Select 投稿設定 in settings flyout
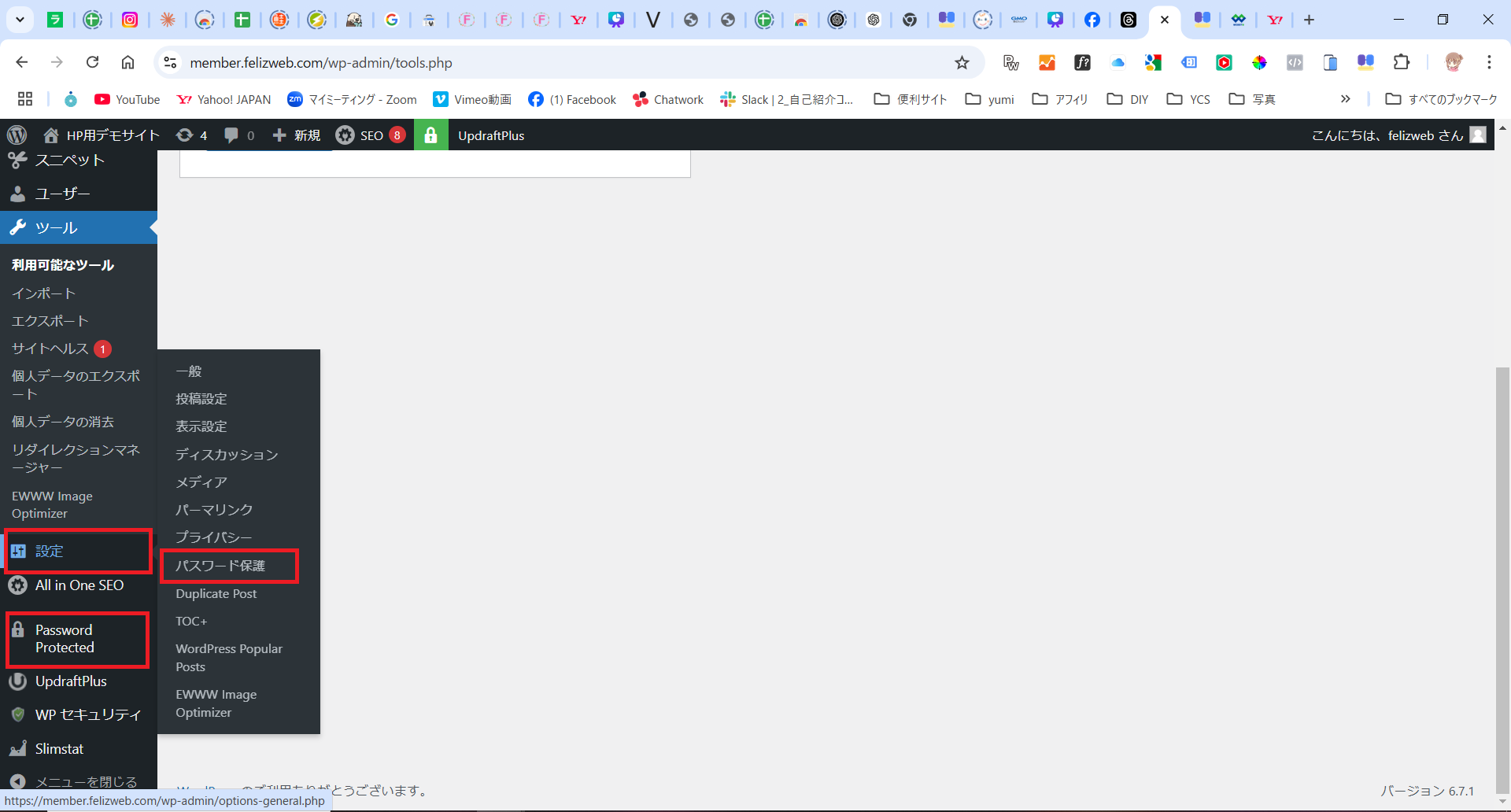The image size is (1511, 812). point(201,399)
